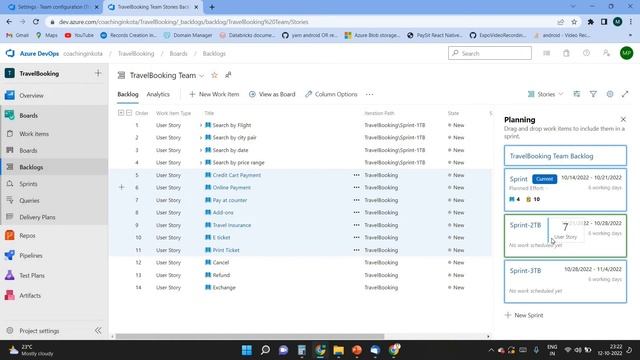Open the Overview hub in sidebar
Screen dimensions: 640x360
point(31,96)
